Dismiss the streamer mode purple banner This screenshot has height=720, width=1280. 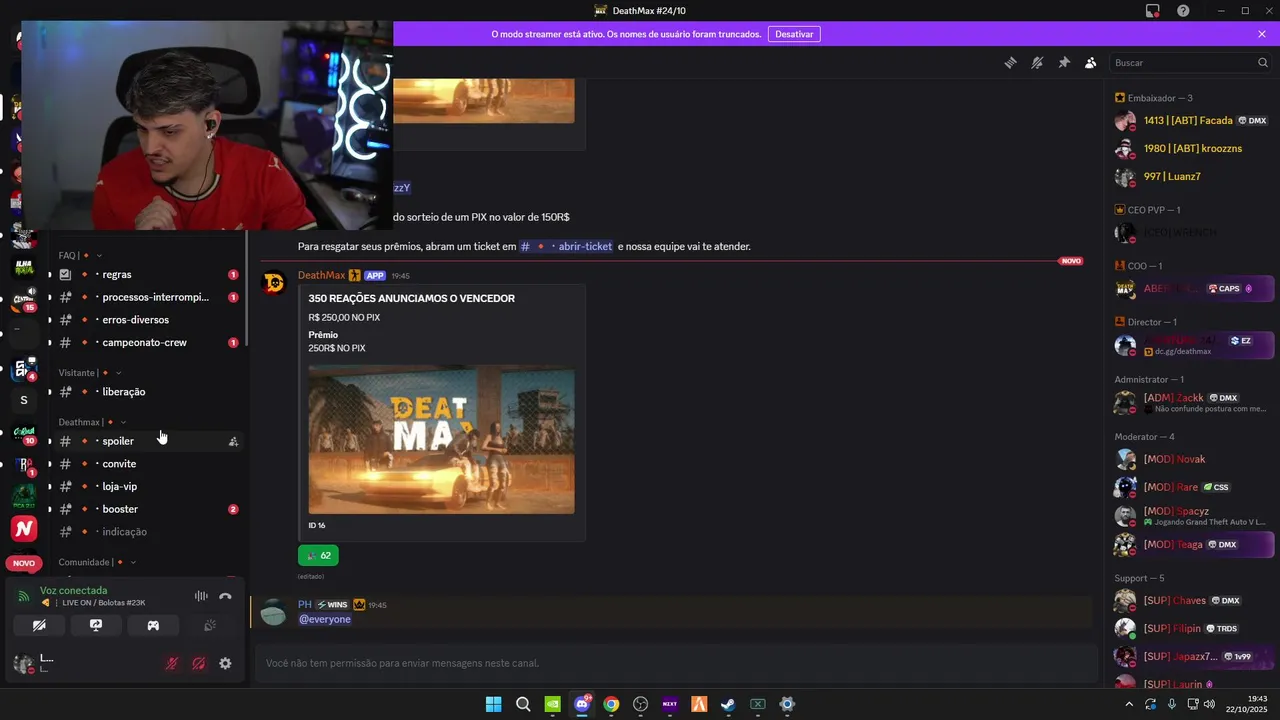1262,34
